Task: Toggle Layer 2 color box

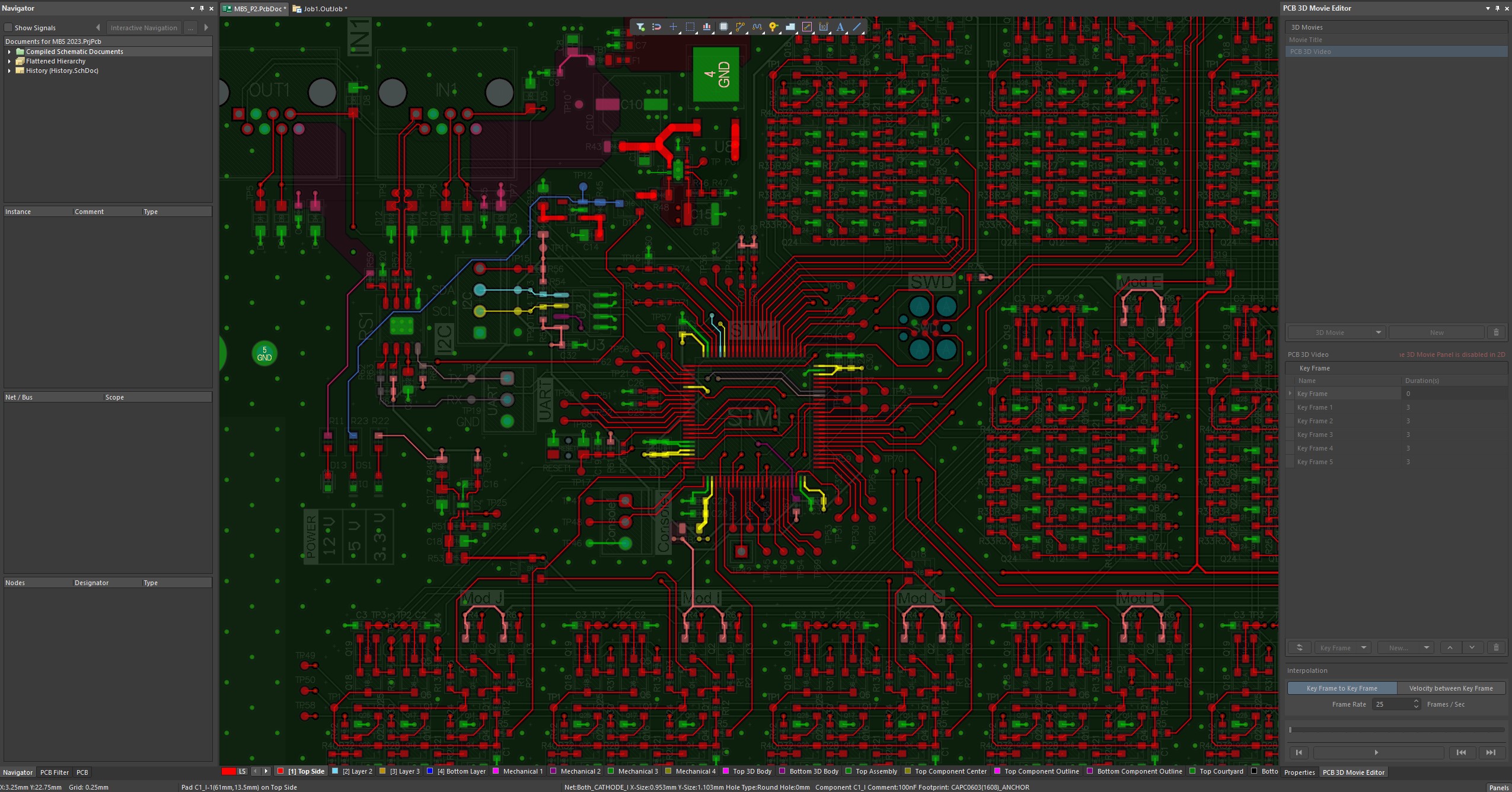Action: pos(335,771)
